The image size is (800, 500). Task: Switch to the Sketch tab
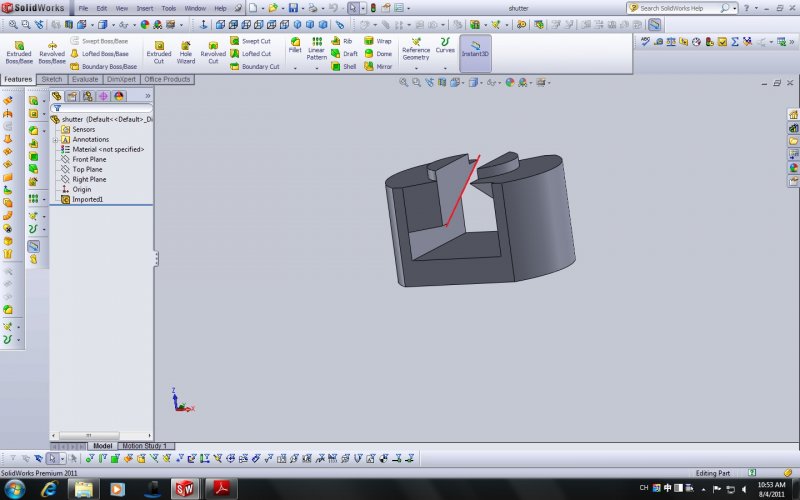tap(52, 79)
